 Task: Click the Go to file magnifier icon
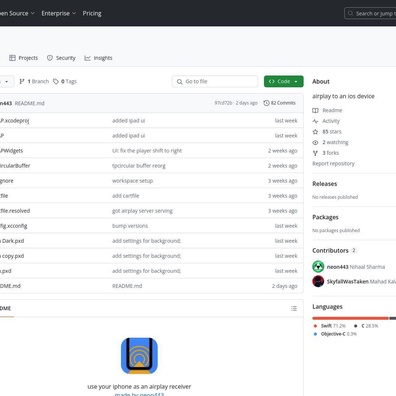[x=180, y=82]
